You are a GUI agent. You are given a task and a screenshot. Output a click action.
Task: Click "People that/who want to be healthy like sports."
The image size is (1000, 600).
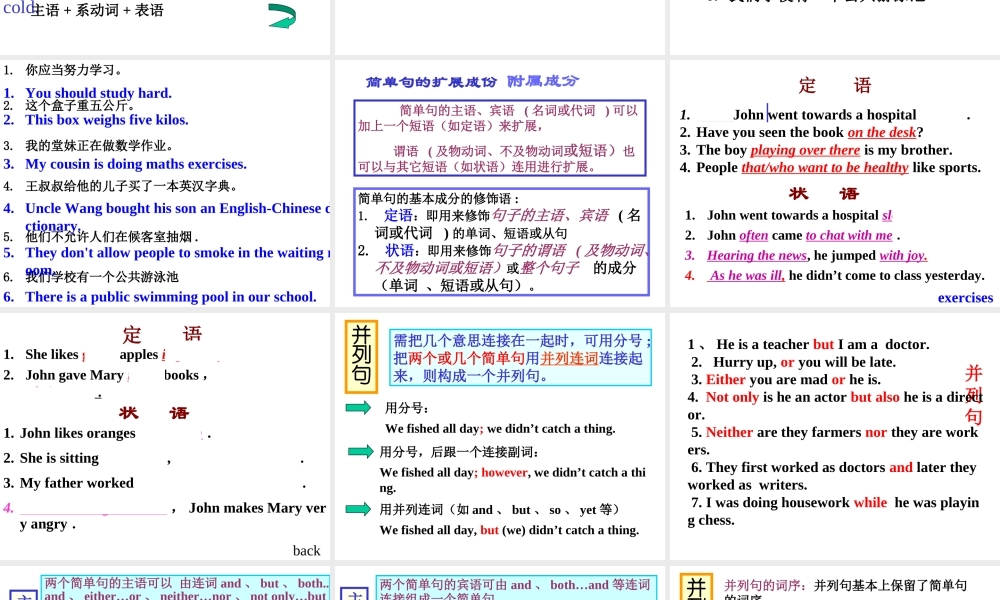pyautogui.click(x=839, y=167)
